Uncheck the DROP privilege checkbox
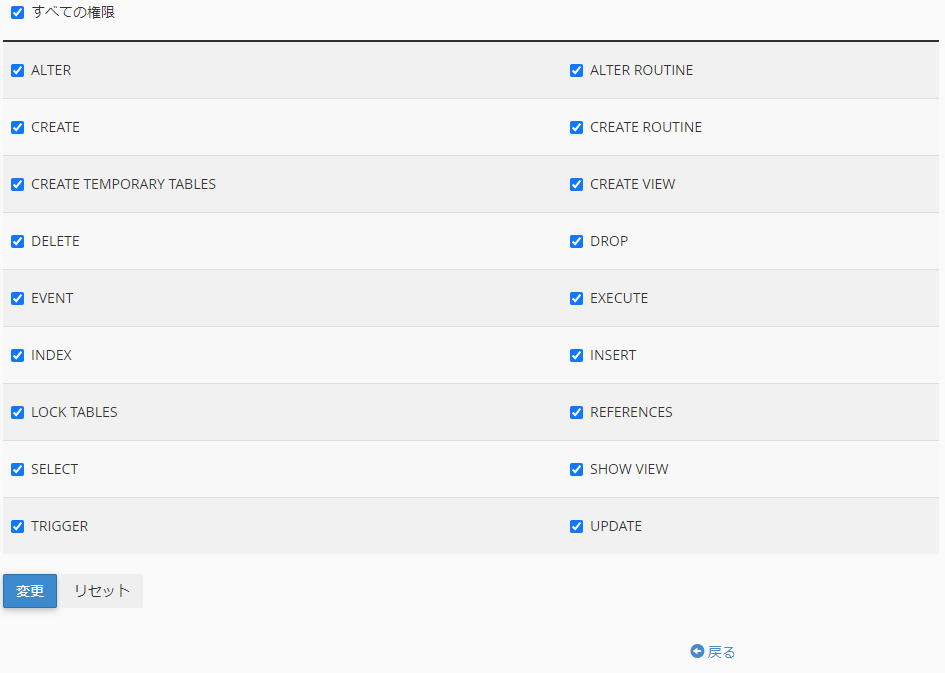This screenshot has height=673, width=945. 576,242
